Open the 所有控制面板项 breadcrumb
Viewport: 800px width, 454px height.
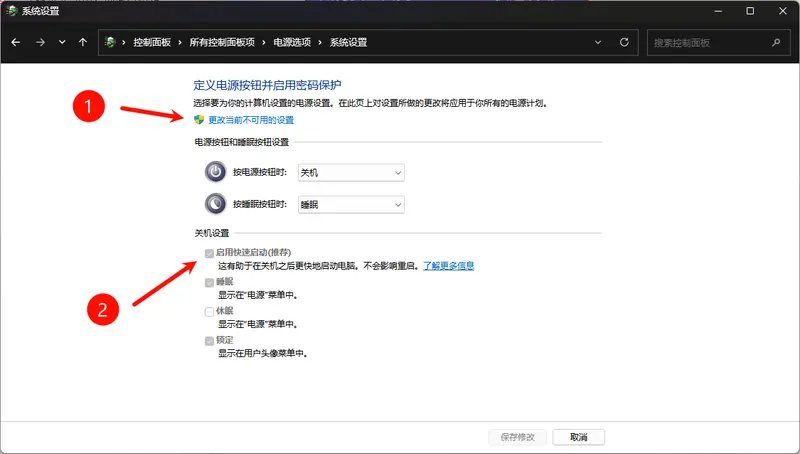(222, 42)
